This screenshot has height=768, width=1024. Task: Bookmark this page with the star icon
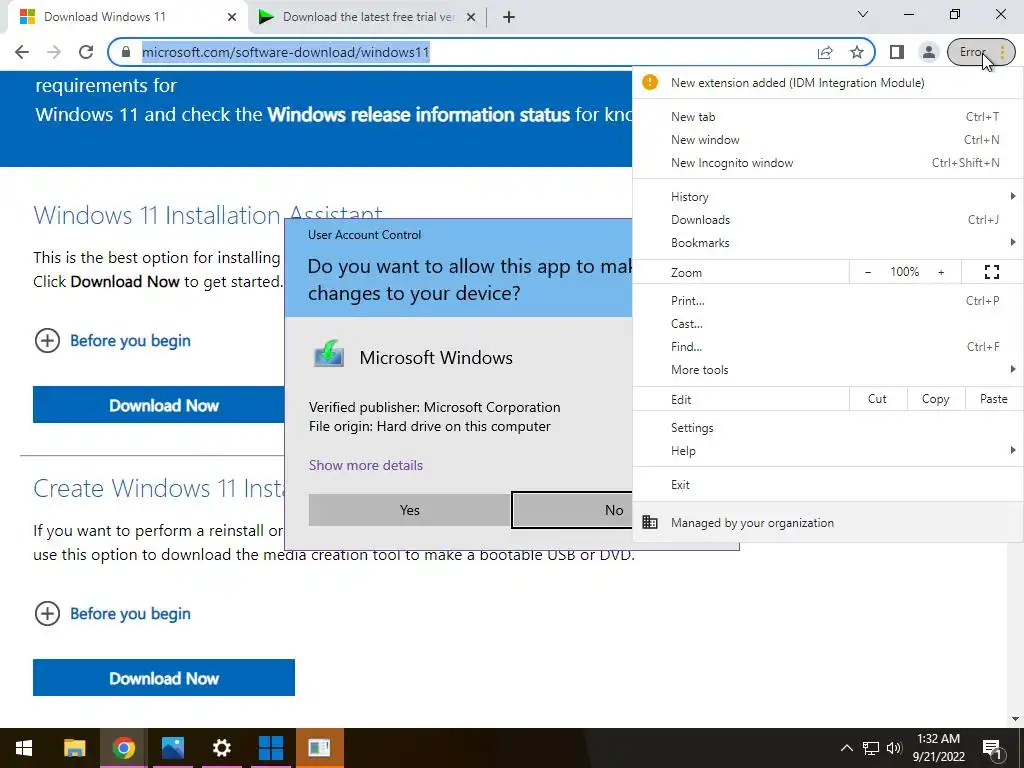coord(857,52)
